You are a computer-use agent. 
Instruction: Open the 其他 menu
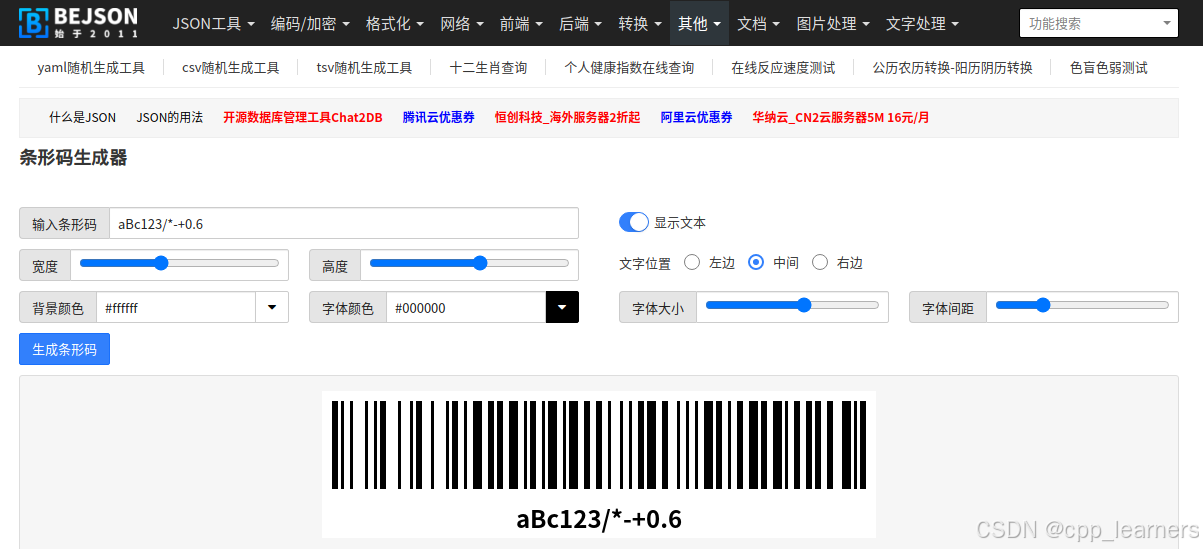coord(699,23)
